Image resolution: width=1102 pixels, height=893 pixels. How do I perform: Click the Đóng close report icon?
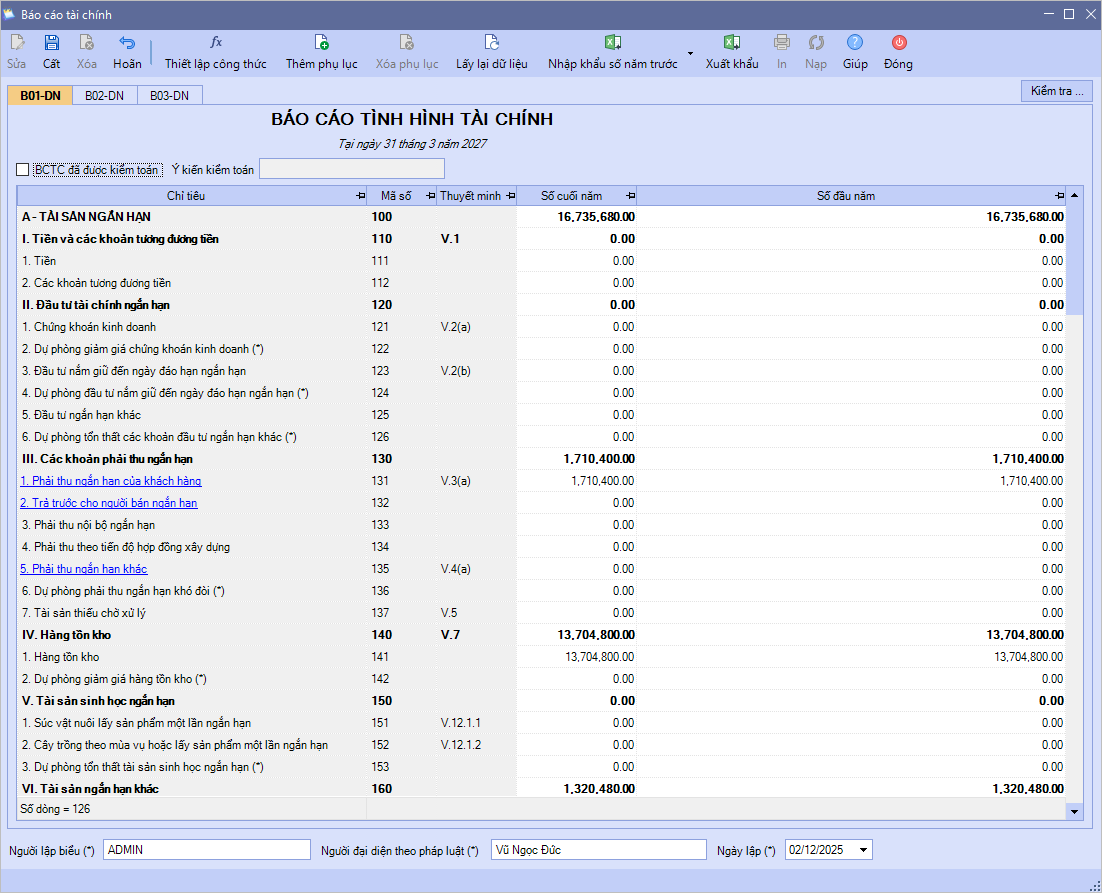point(898,43)
